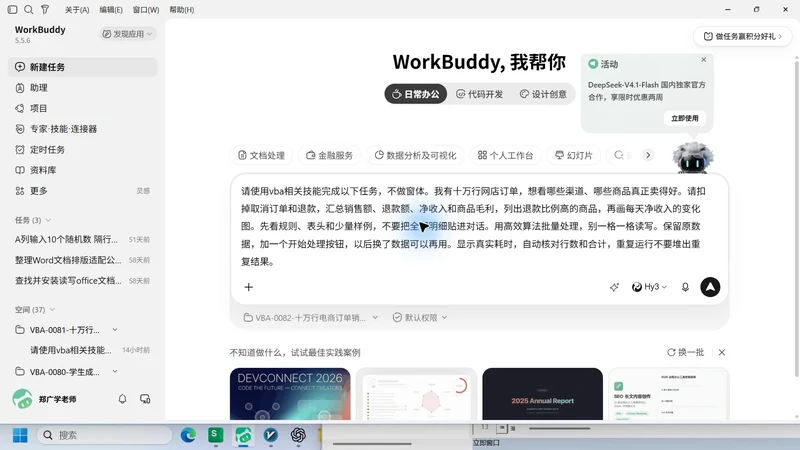Viewport: 800px width, 450px height.
Task: Open Windows Start button
Action: (20, 435)
